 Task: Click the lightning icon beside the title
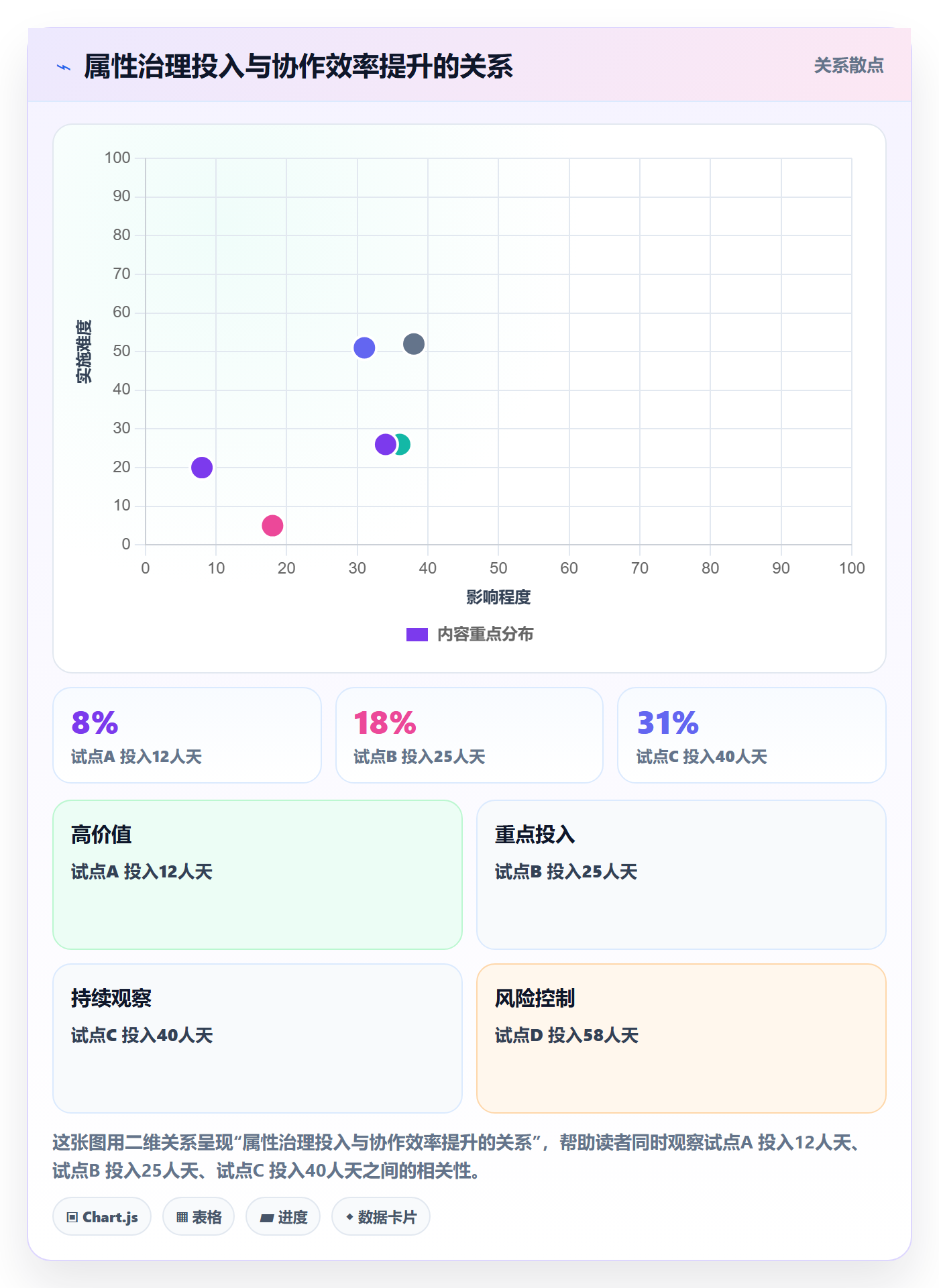pos(64,67)
